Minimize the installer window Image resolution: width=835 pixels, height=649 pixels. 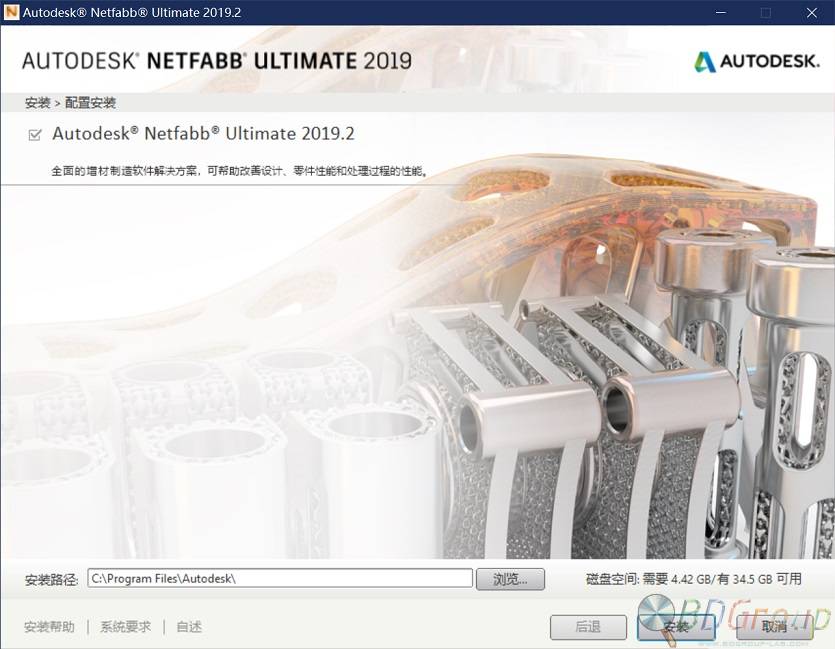click(719, 13)
